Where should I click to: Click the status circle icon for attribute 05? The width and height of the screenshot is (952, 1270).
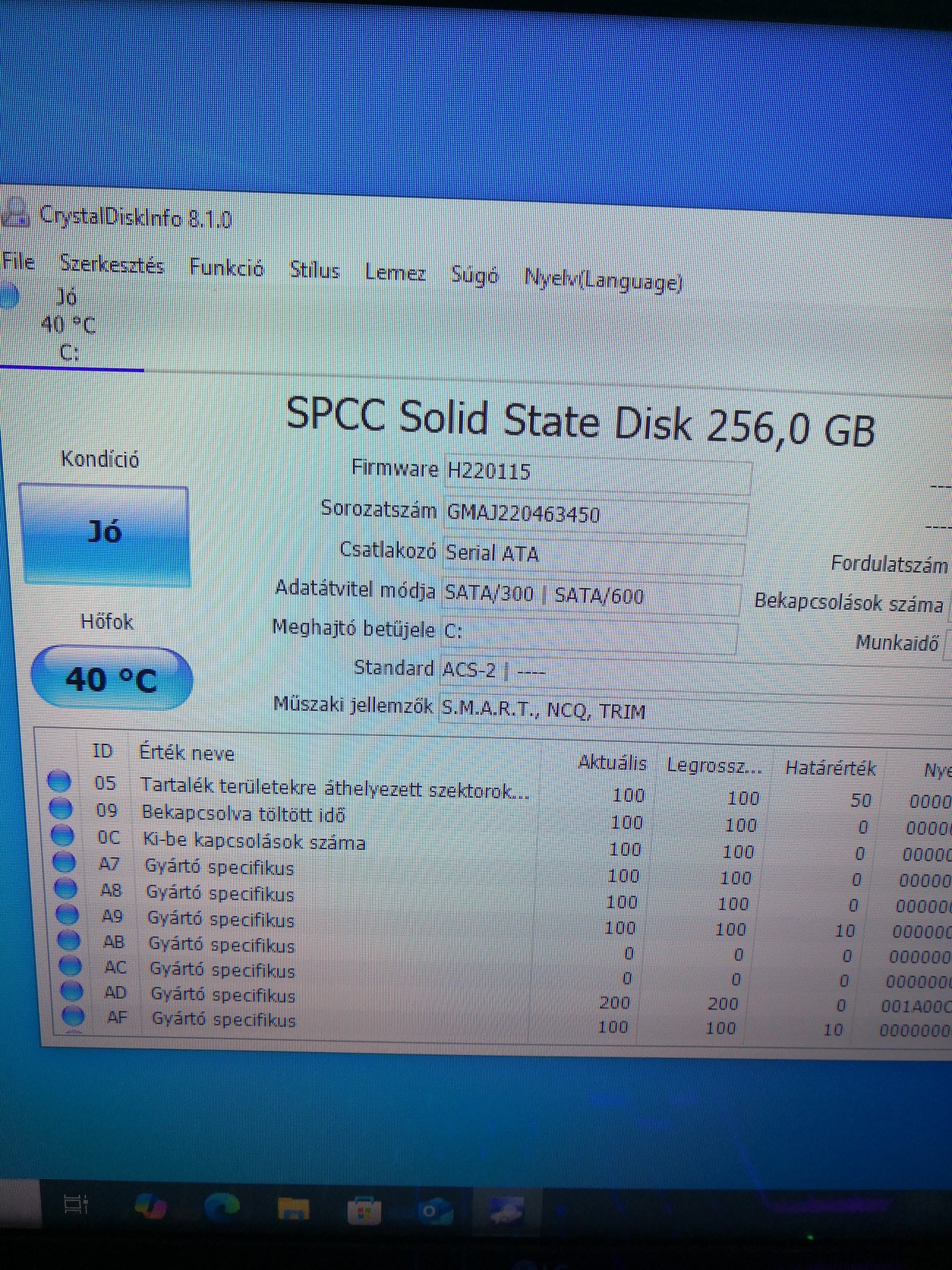(x=59, y=781)
